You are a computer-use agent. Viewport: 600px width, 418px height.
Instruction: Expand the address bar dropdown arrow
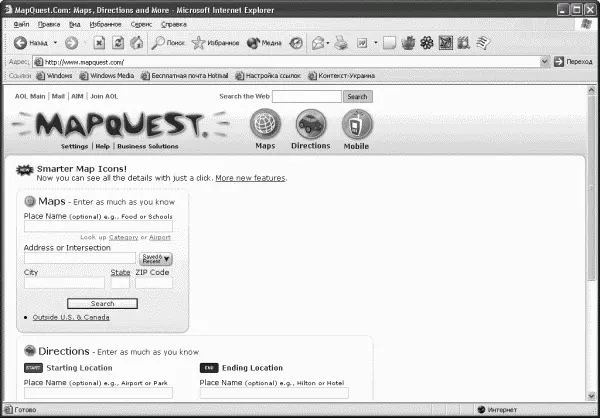click(545, 62)
